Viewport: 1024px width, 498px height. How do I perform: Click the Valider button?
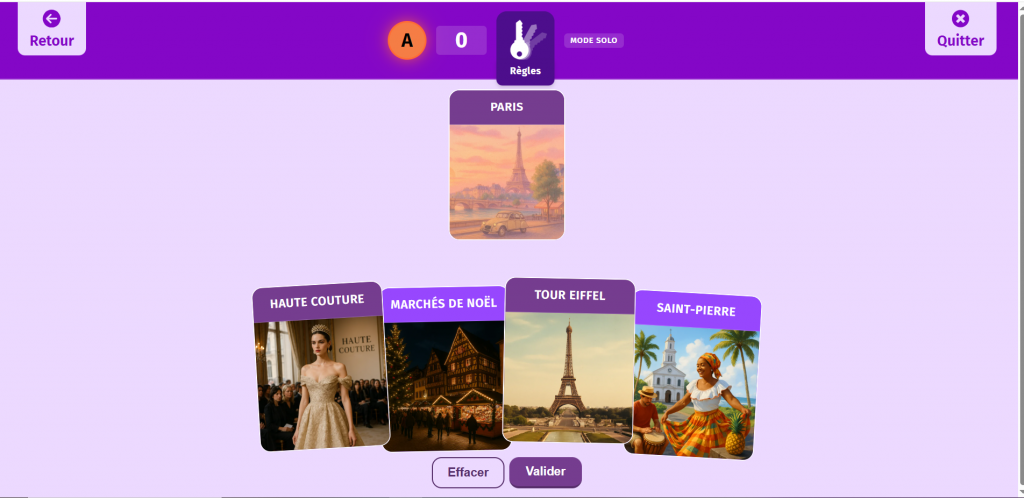click(x=545, y=472)
